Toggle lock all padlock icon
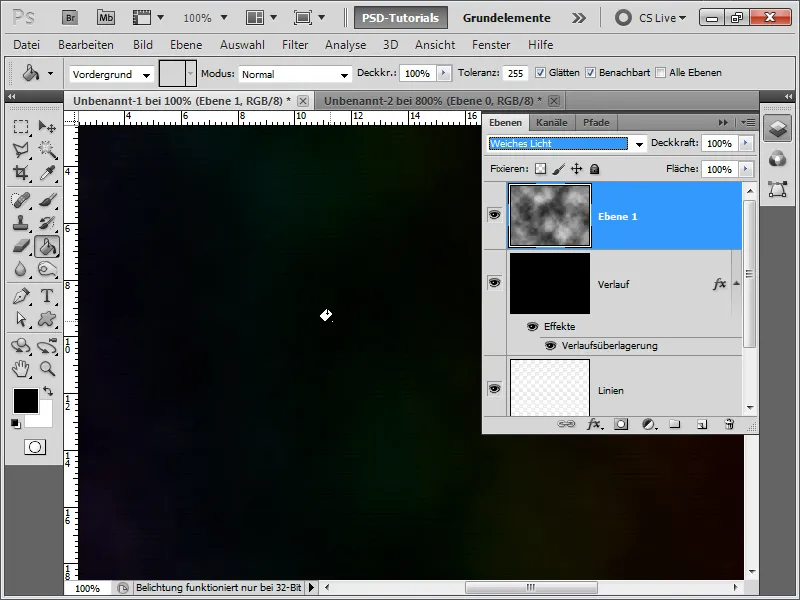 (594, 169)
